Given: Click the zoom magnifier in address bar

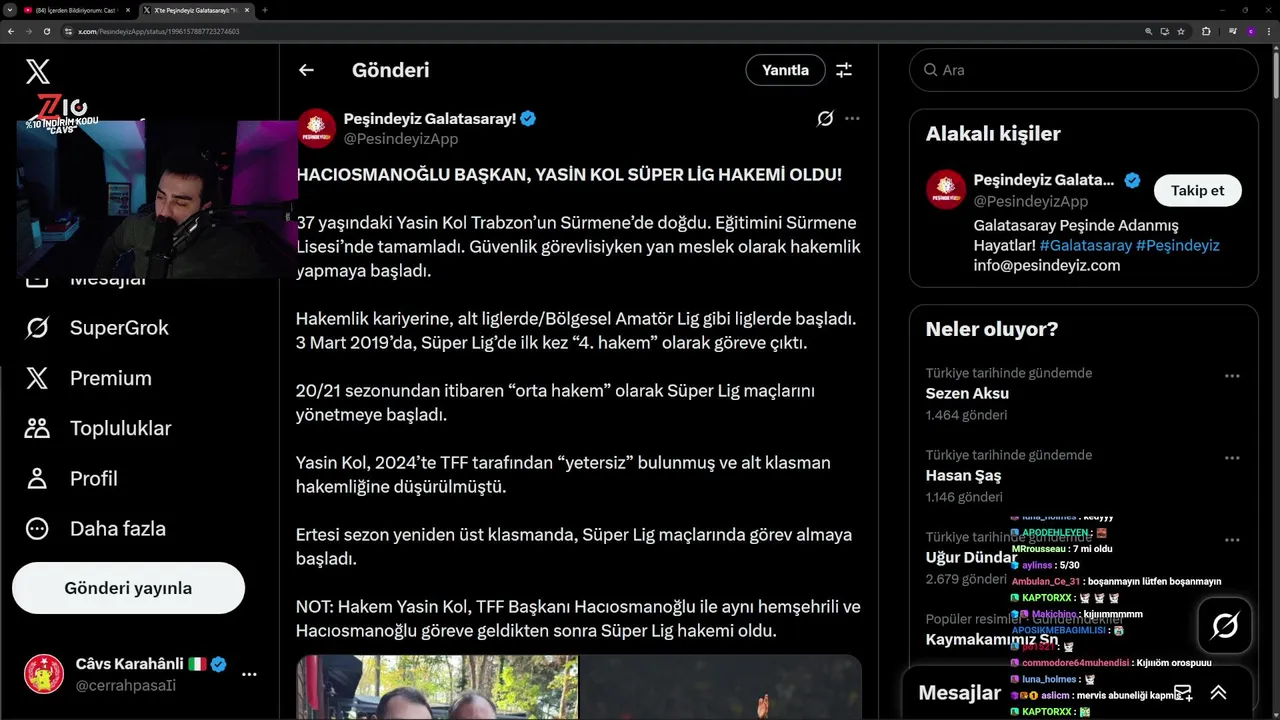Looking at the screenshot, I should point(1149,31).
